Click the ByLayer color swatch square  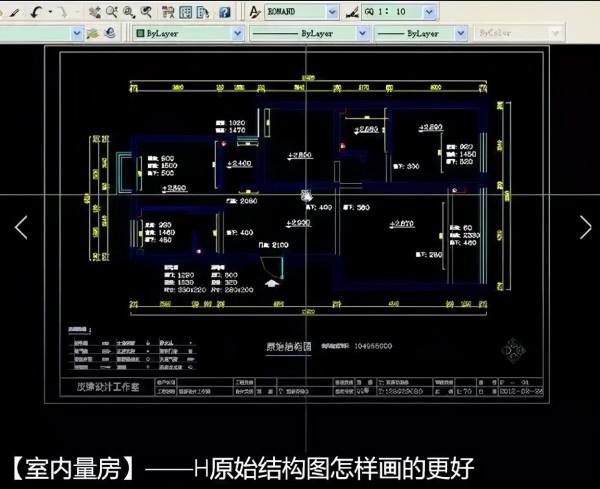click(140, 33)
